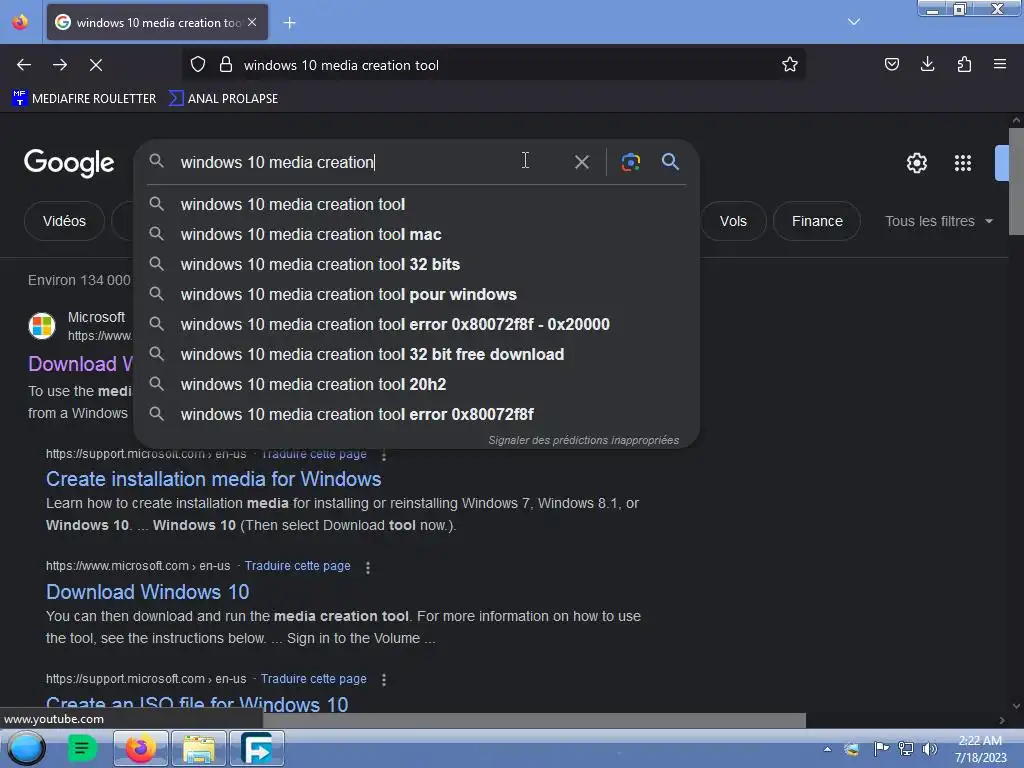The width and height of the screenshot is (1024, 768).
Task: Open the volume speaker icon
Action: (929, 748)
